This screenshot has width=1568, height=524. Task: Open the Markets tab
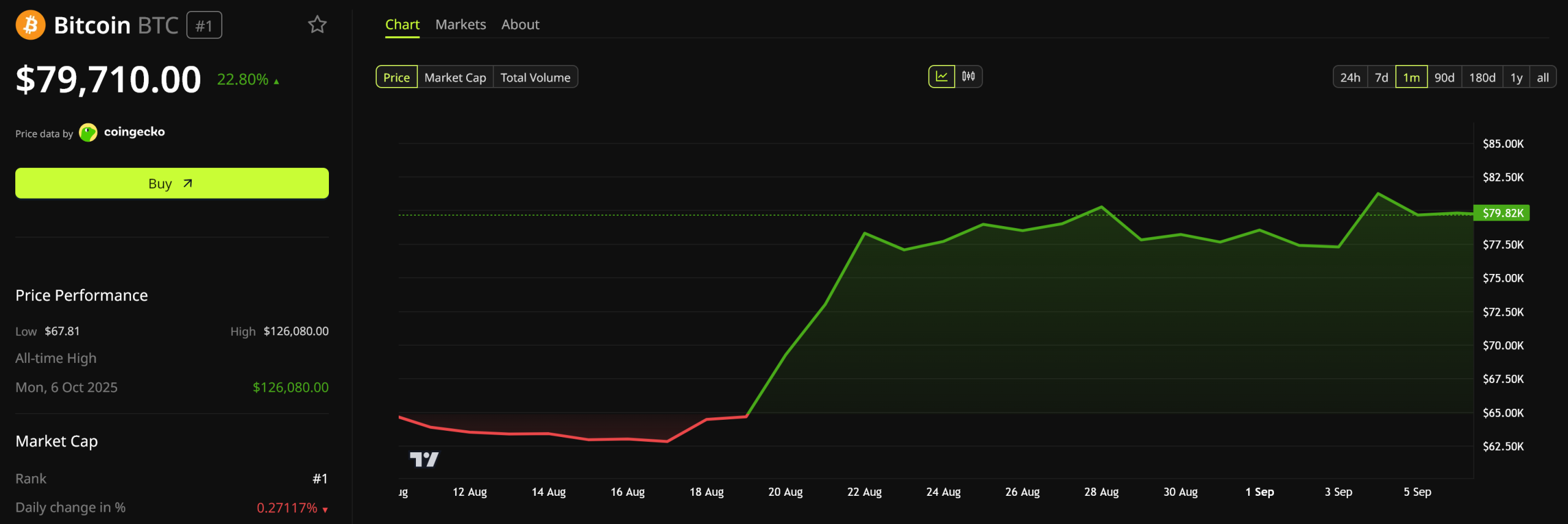pos(461,25)
